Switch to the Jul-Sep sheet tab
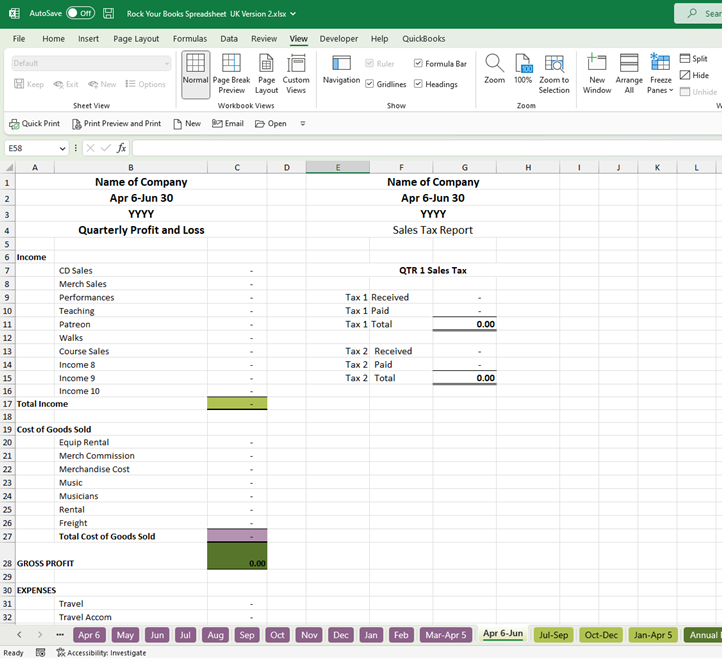Image resolution: width=722 pixels, height=659 pixels. (x=553, y=635)
